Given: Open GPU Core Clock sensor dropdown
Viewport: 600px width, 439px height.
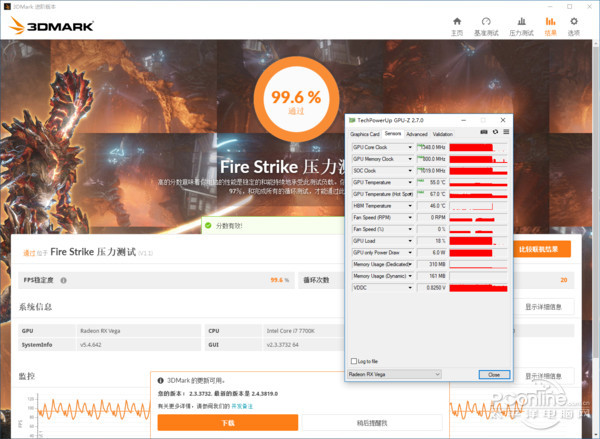Looking at the screenshot, I should coord(410,147).
